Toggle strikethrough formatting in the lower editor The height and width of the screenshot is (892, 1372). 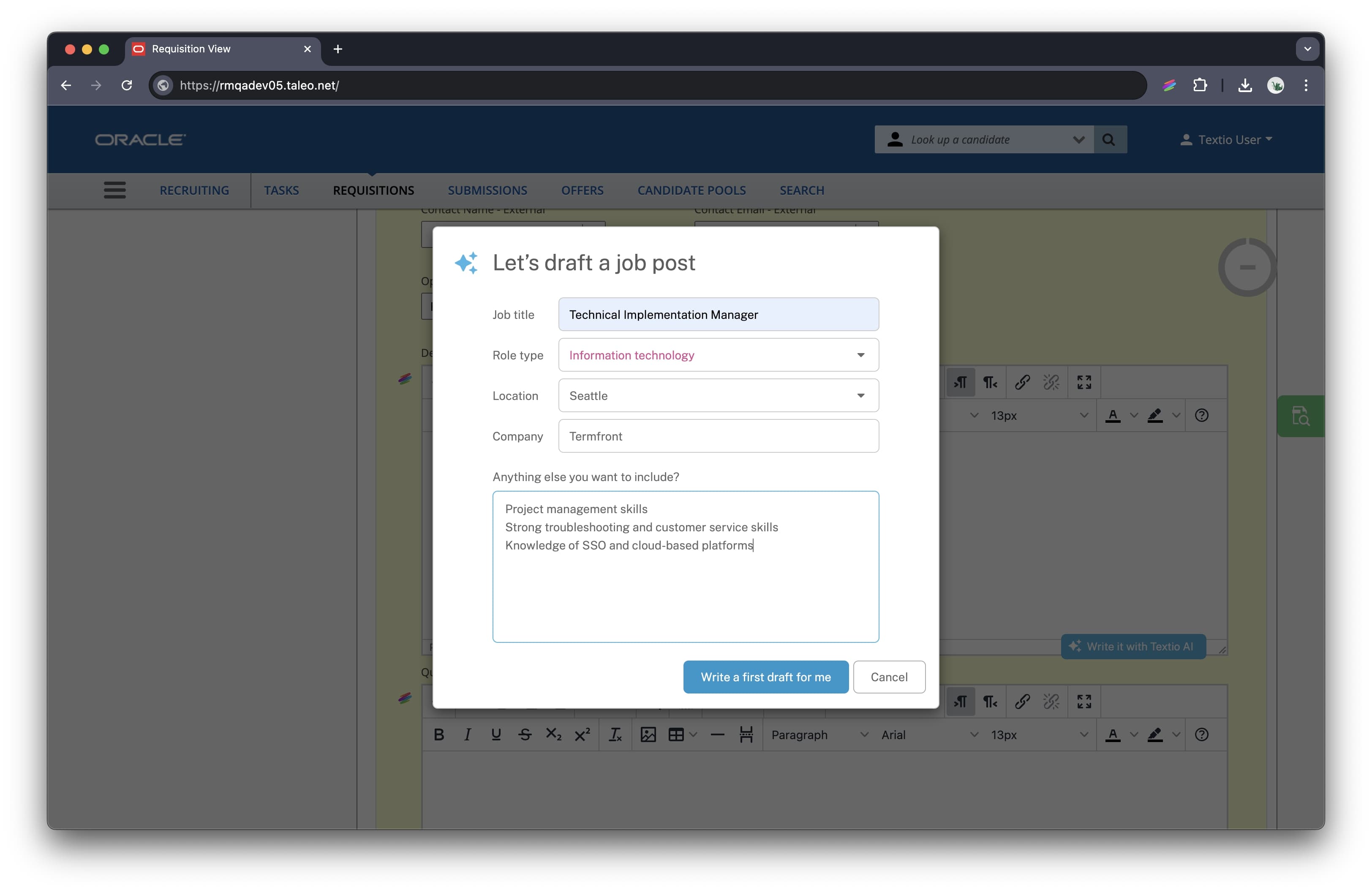pos(525,734)
